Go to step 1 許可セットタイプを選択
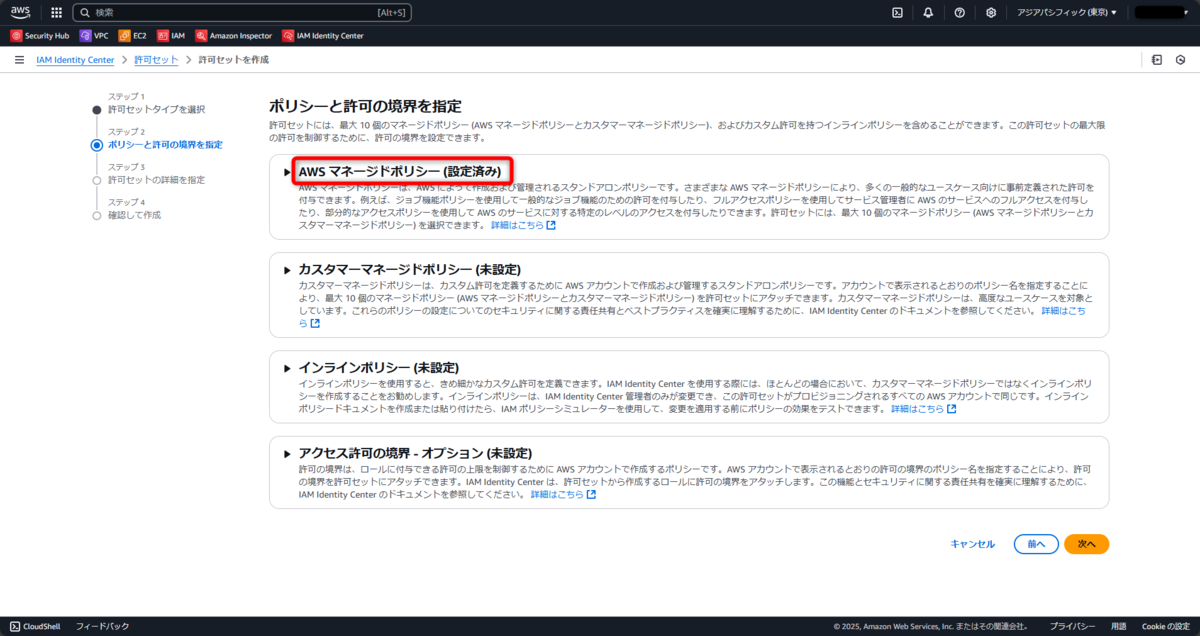The width and height of the screenshot is (1200, 636). point(156,109)
